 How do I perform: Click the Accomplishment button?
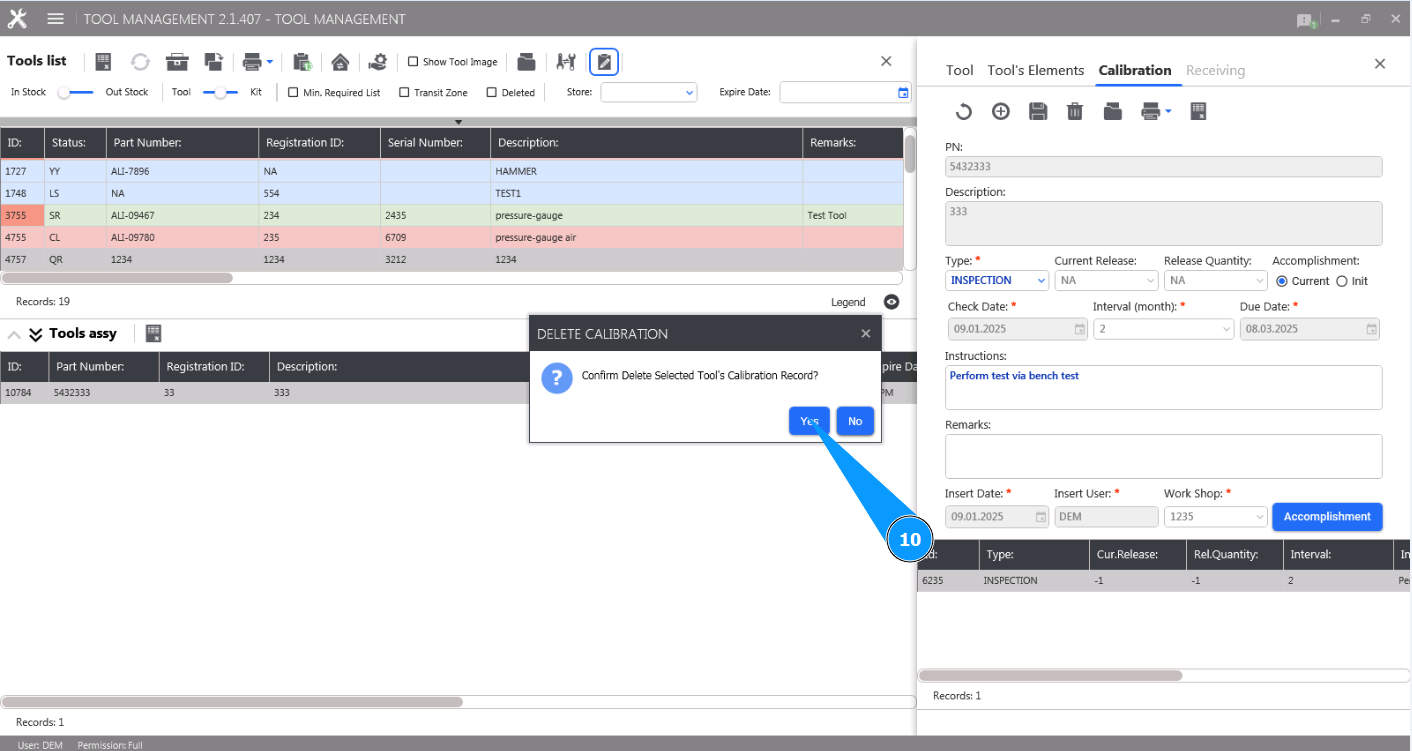(1326, 517)
